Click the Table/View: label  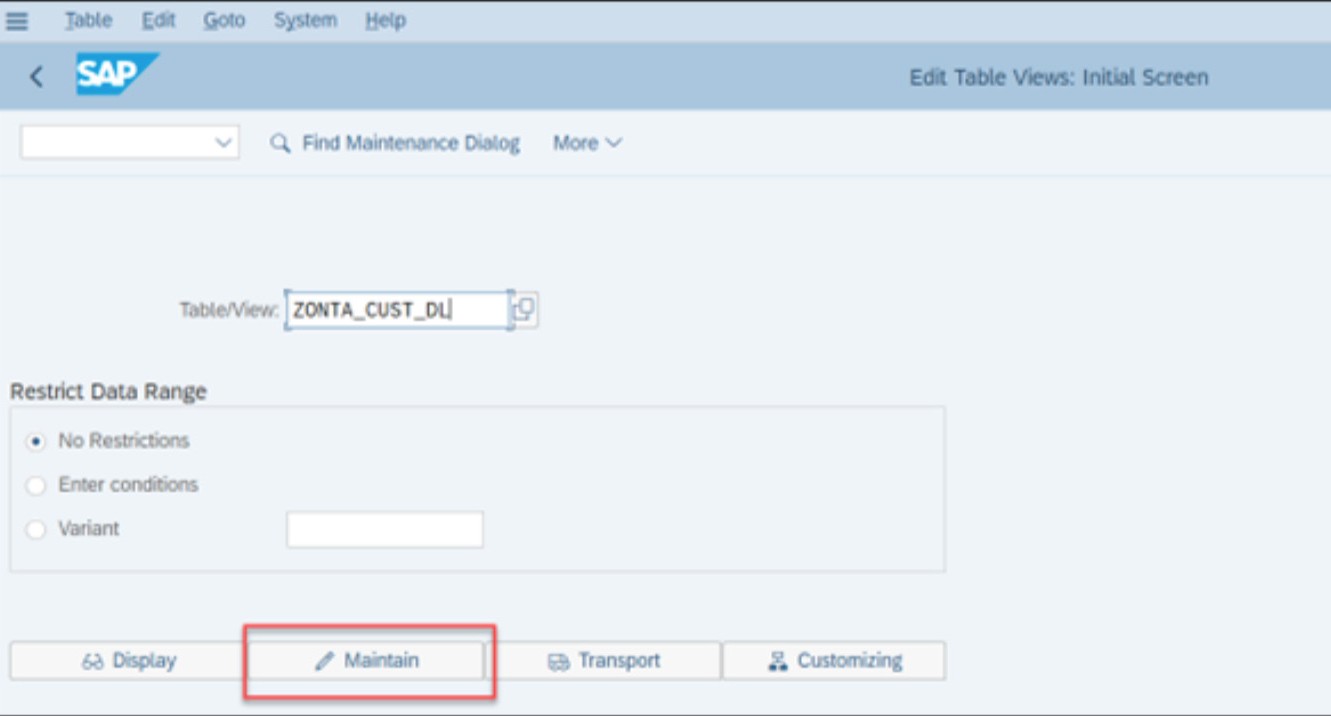pyautogui.click(x=229, y=310)
